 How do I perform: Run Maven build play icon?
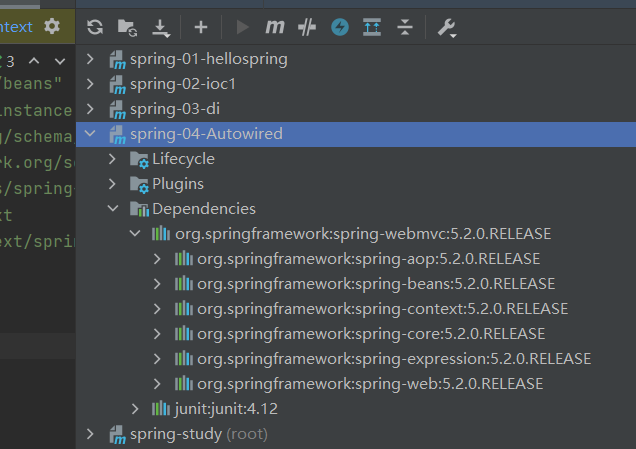242,28
